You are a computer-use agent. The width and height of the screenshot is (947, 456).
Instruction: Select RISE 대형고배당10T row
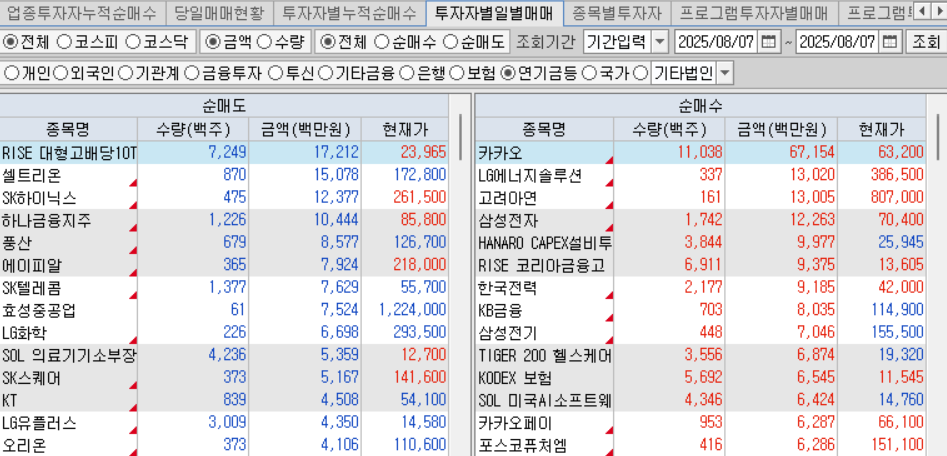point(224,152)
